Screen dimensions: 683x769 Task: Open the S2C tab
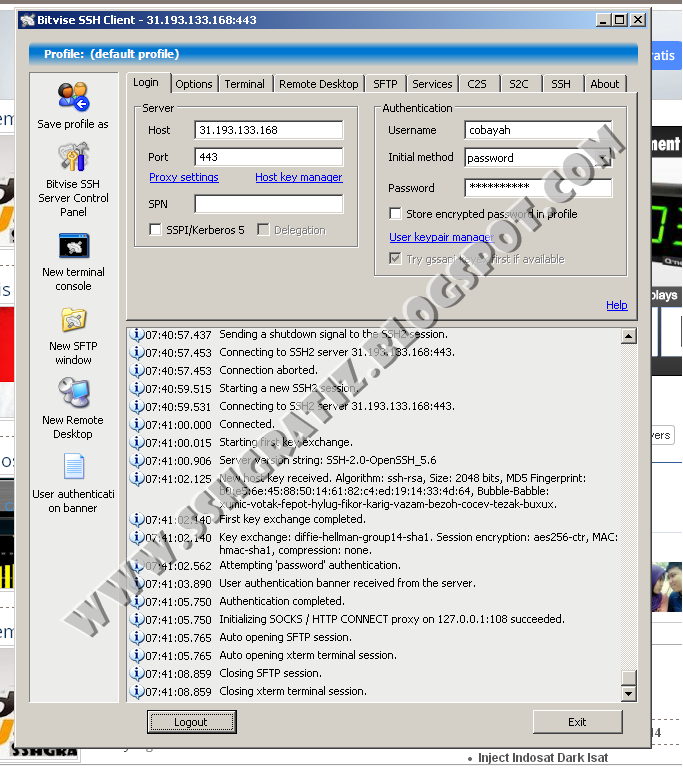coord(519,84)
